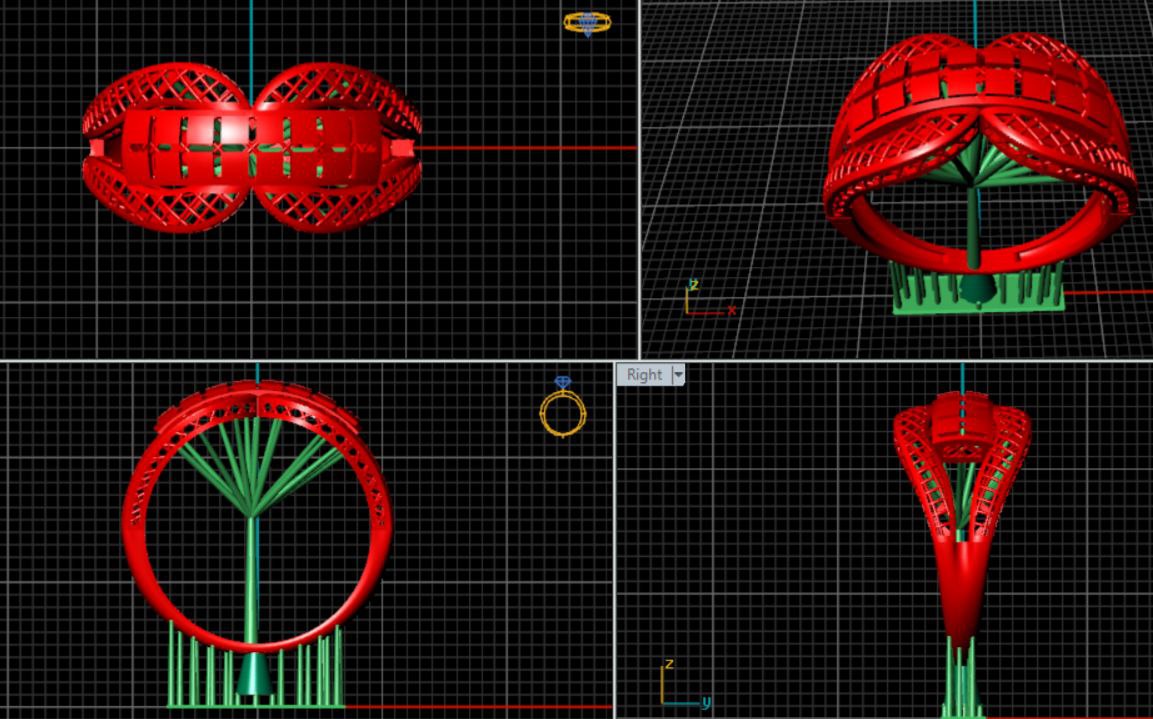
Task: Open the Right viewport menu arrow
Action: (x=679, y=375)
